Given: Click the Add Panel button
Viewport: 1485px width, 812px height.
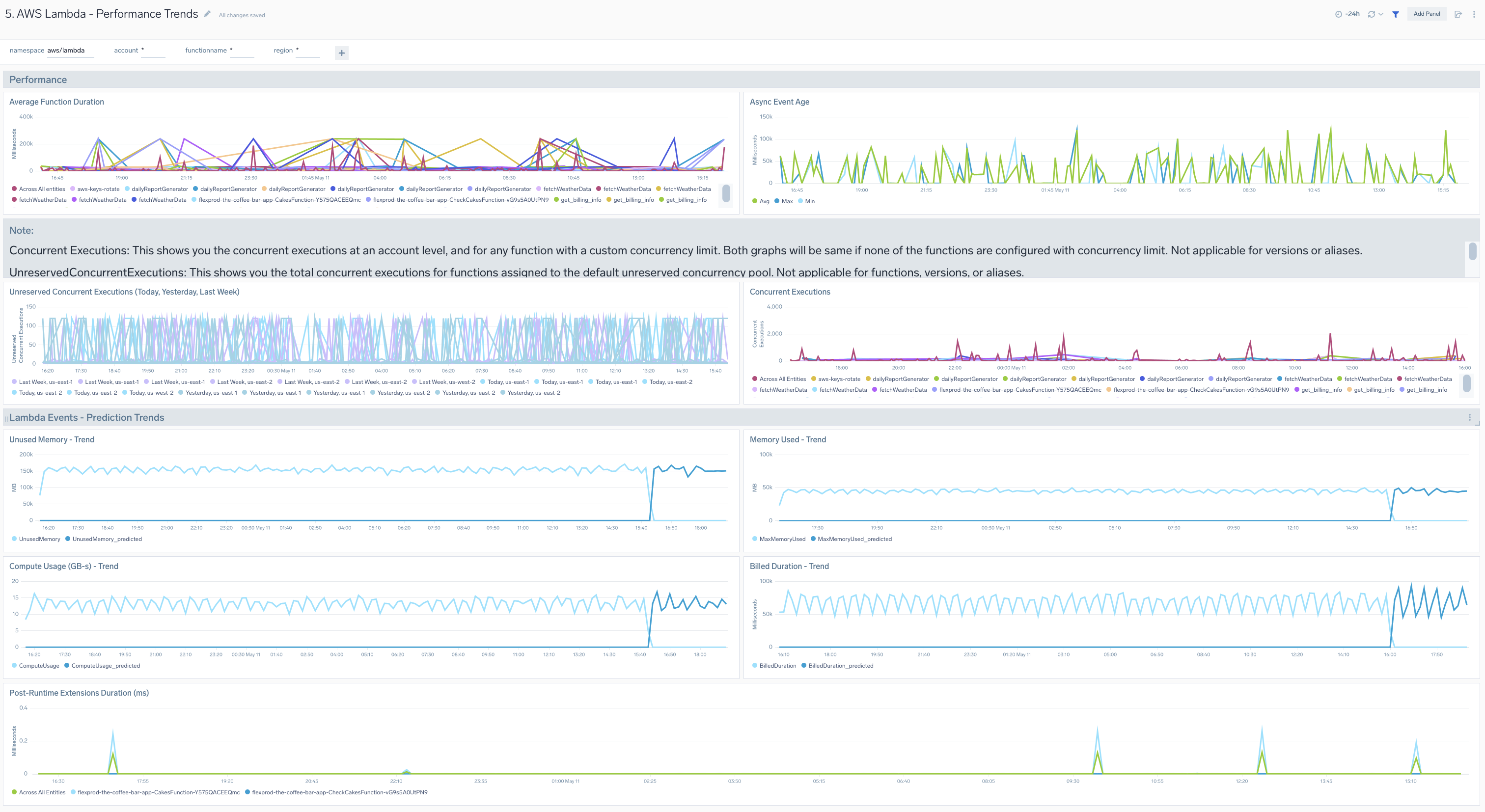Looking at the screenshot, I should [1426, 14].
